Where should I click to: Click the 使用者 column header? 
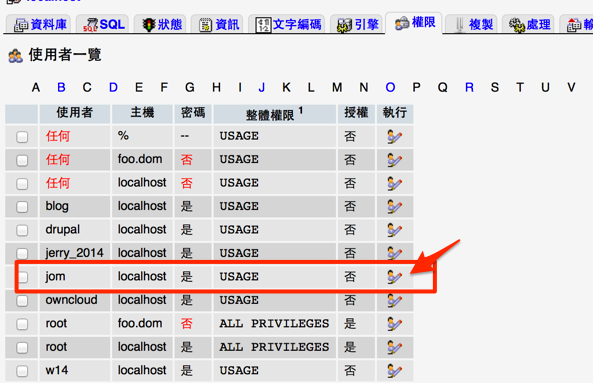click(75, 113)
